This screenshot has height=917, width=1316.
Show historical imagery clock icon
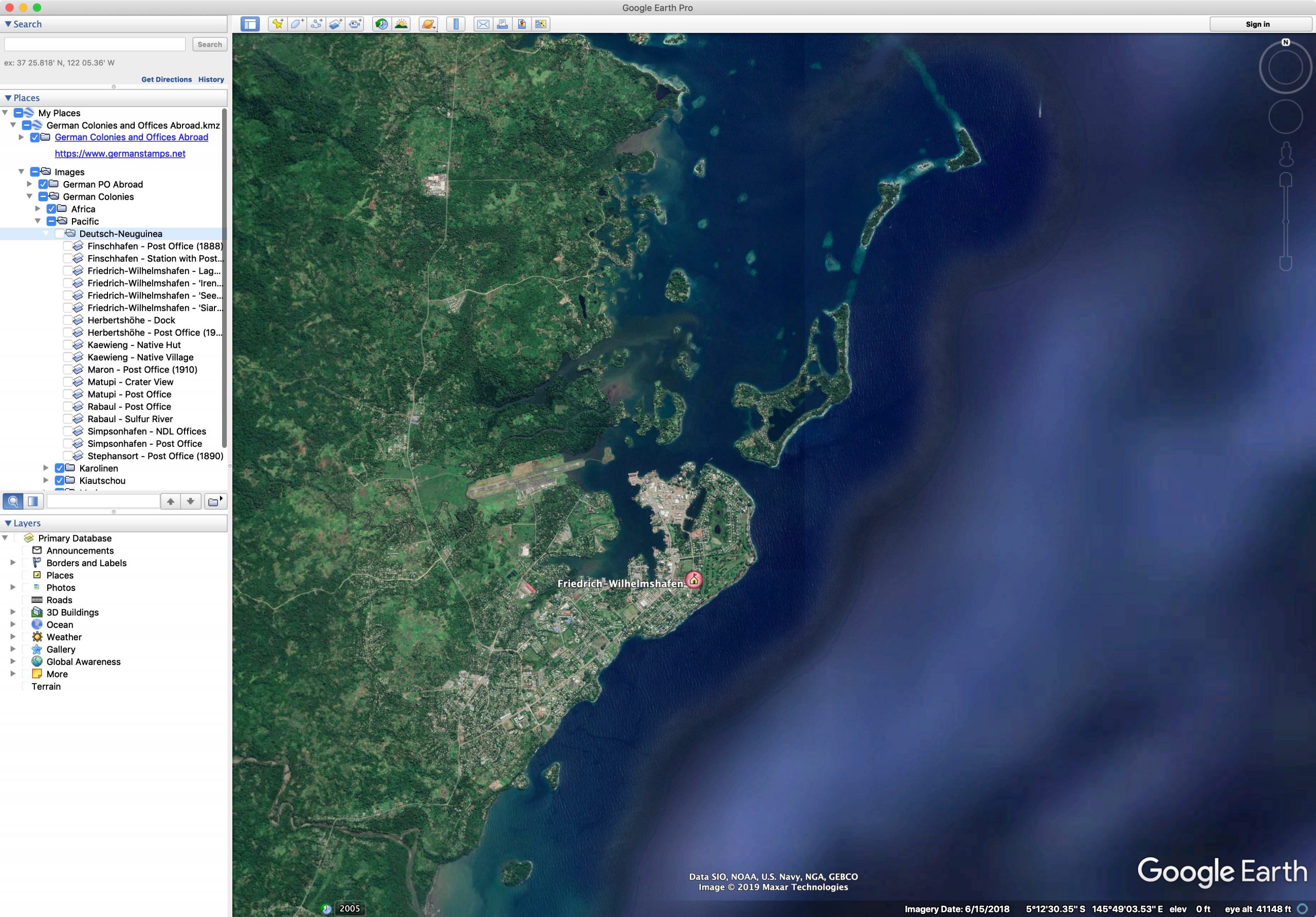coord(381,24)
